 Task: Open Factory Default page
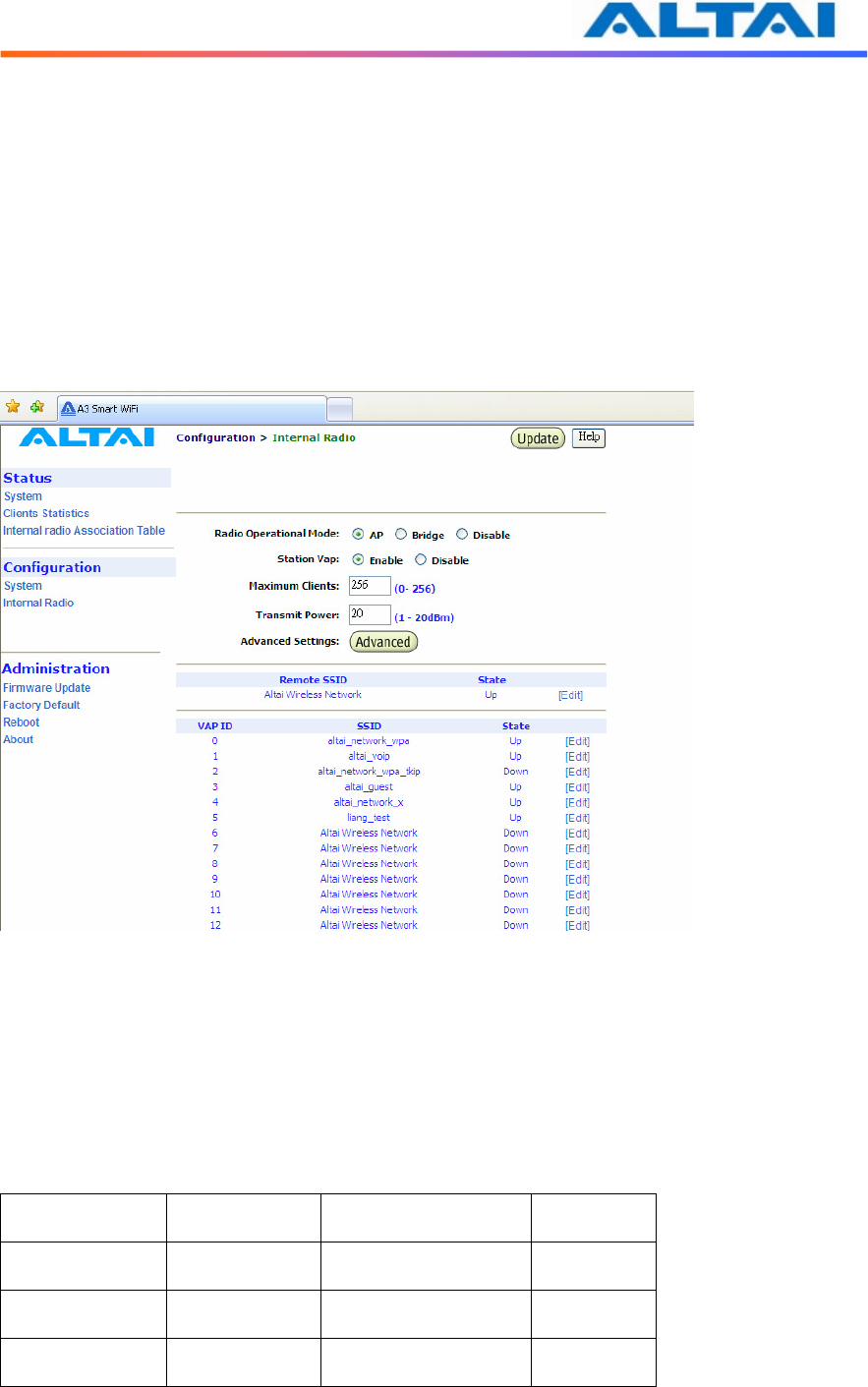point(41,705)
